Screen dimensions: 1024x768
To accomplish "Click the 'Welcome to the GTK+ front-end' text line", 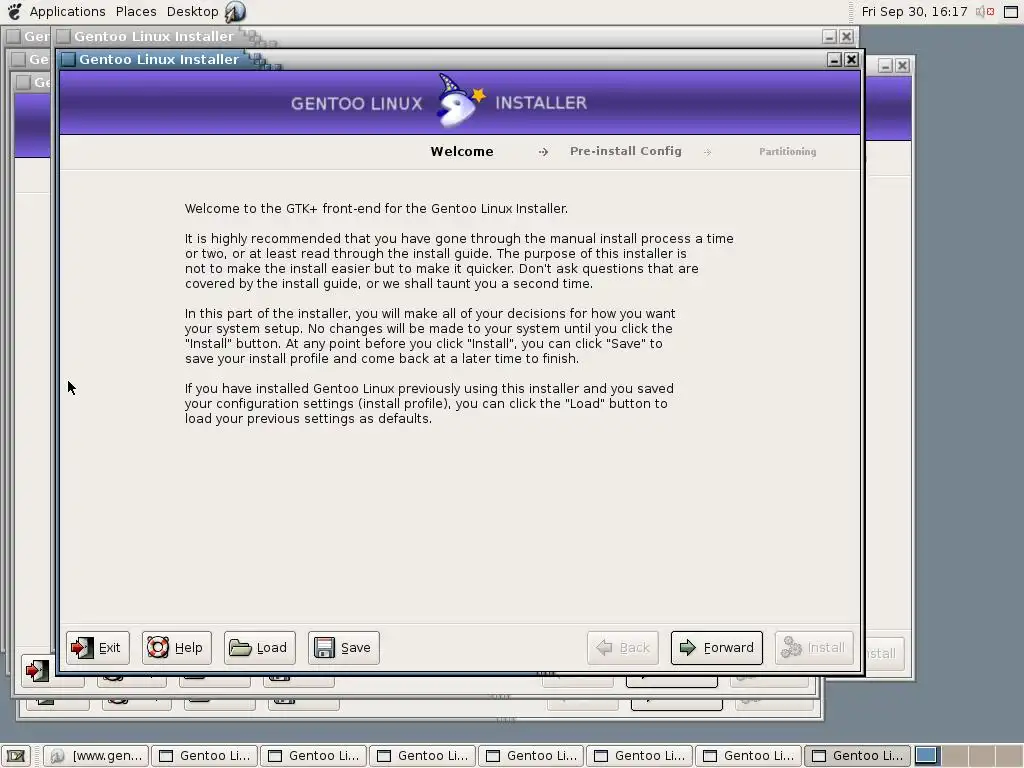I will point(376,208).
